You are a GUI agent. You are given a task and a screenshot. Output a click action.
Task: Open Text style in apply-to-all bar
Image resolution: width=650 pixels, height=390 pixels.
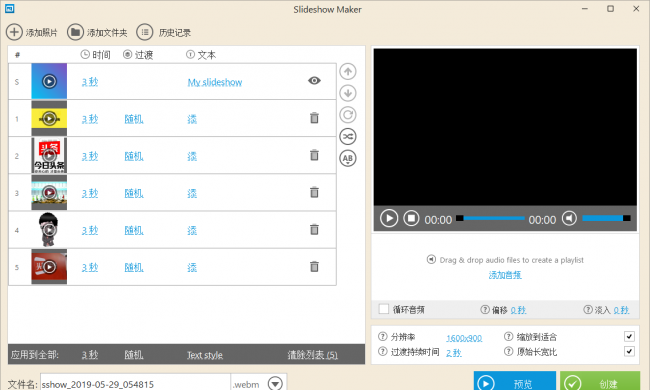tap(205, 355)
